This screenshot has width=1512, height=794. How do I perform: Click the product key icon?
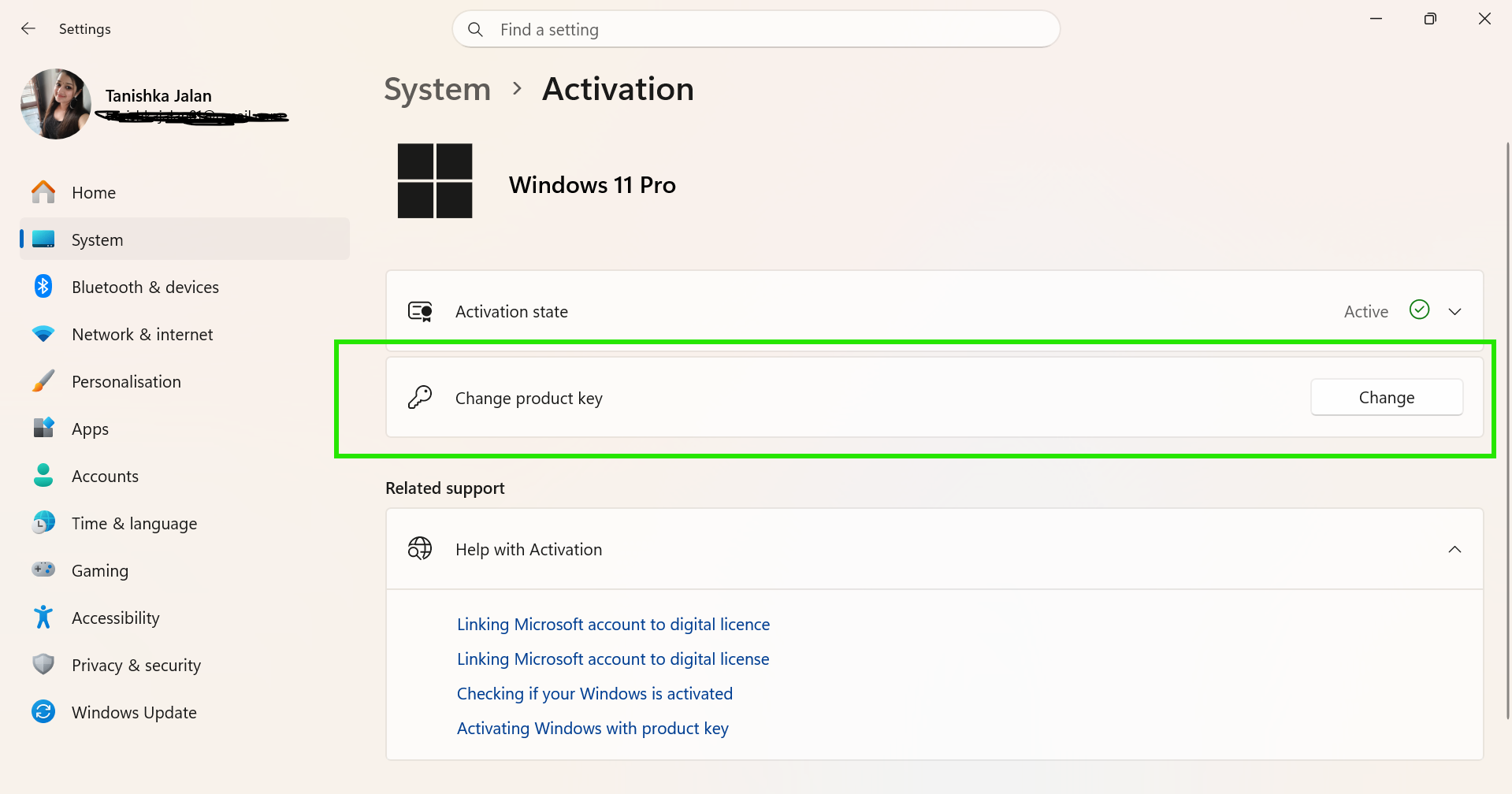pos(420,397)
